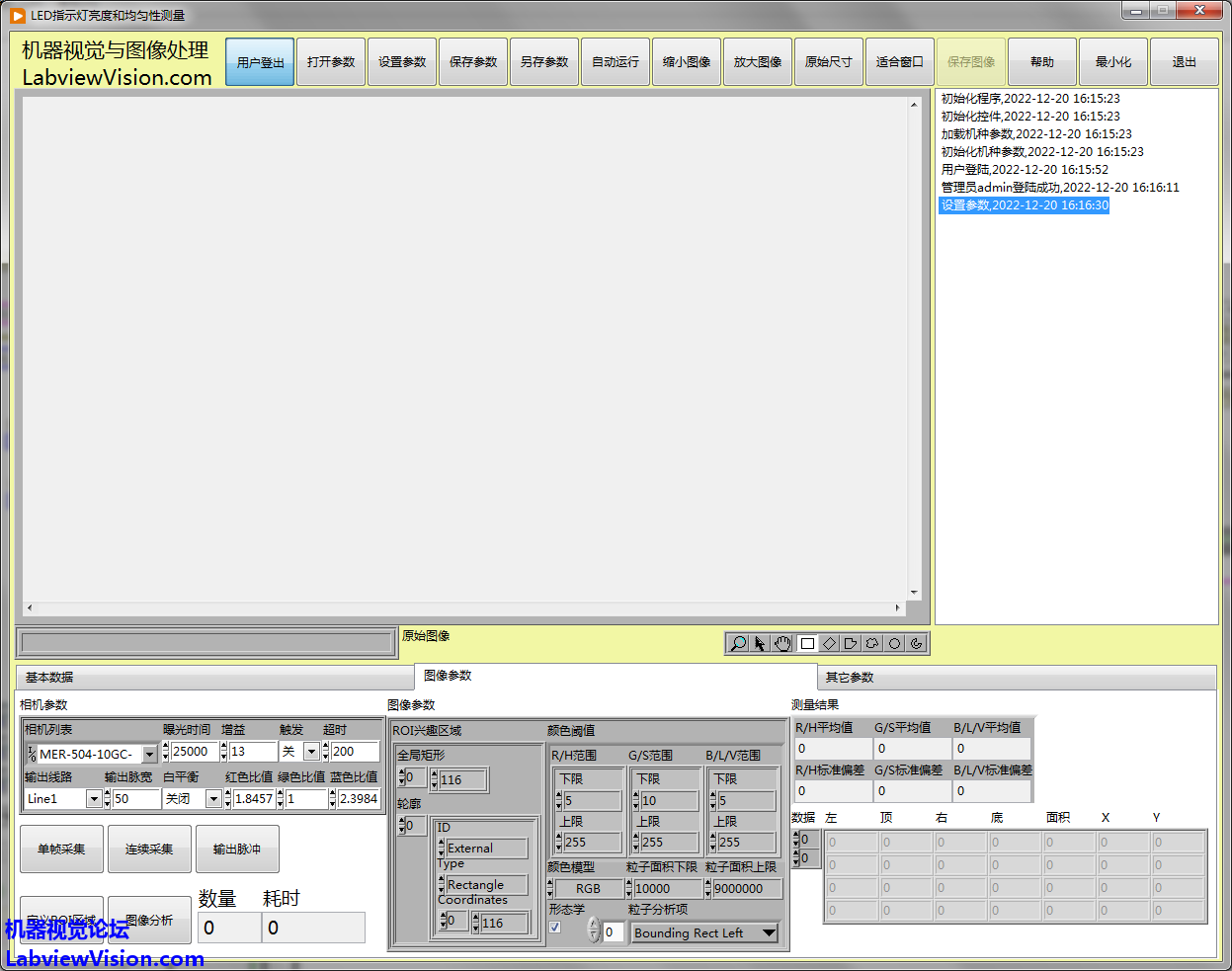Select the Zoom magnifier tool
Viewport: 1232px width, 971px height.
pyautogui.click(x=738, y=644)
